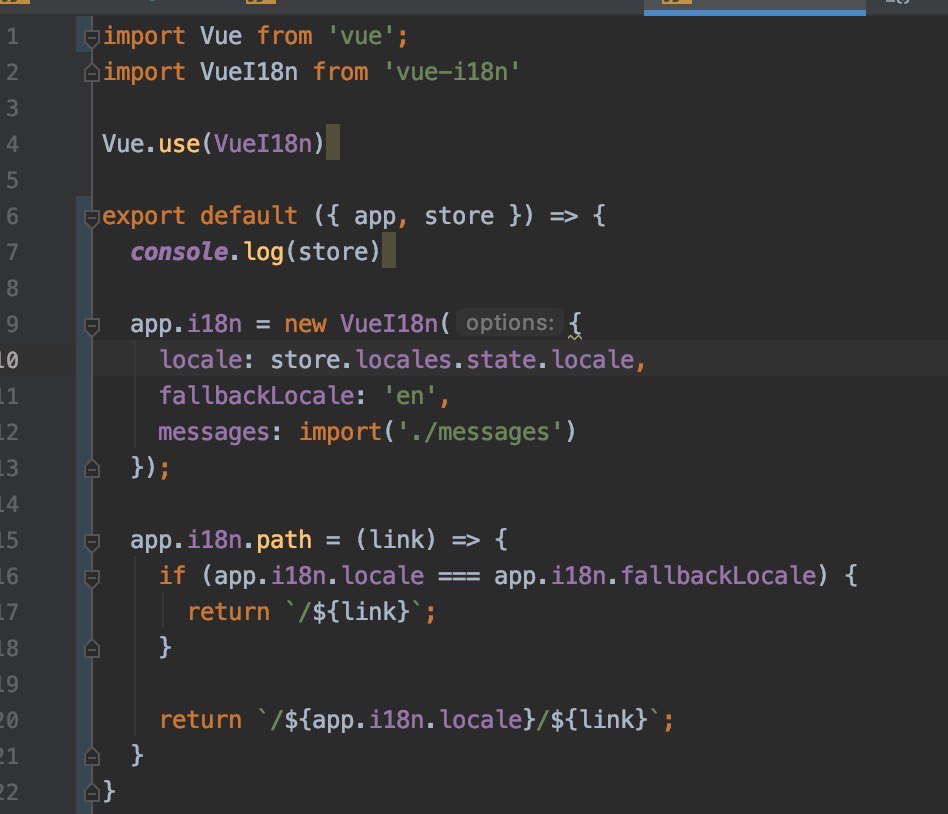Collapse the import block fold marker on line 1
This screenshot has height=814, width=948.
[x=92, y=39]
